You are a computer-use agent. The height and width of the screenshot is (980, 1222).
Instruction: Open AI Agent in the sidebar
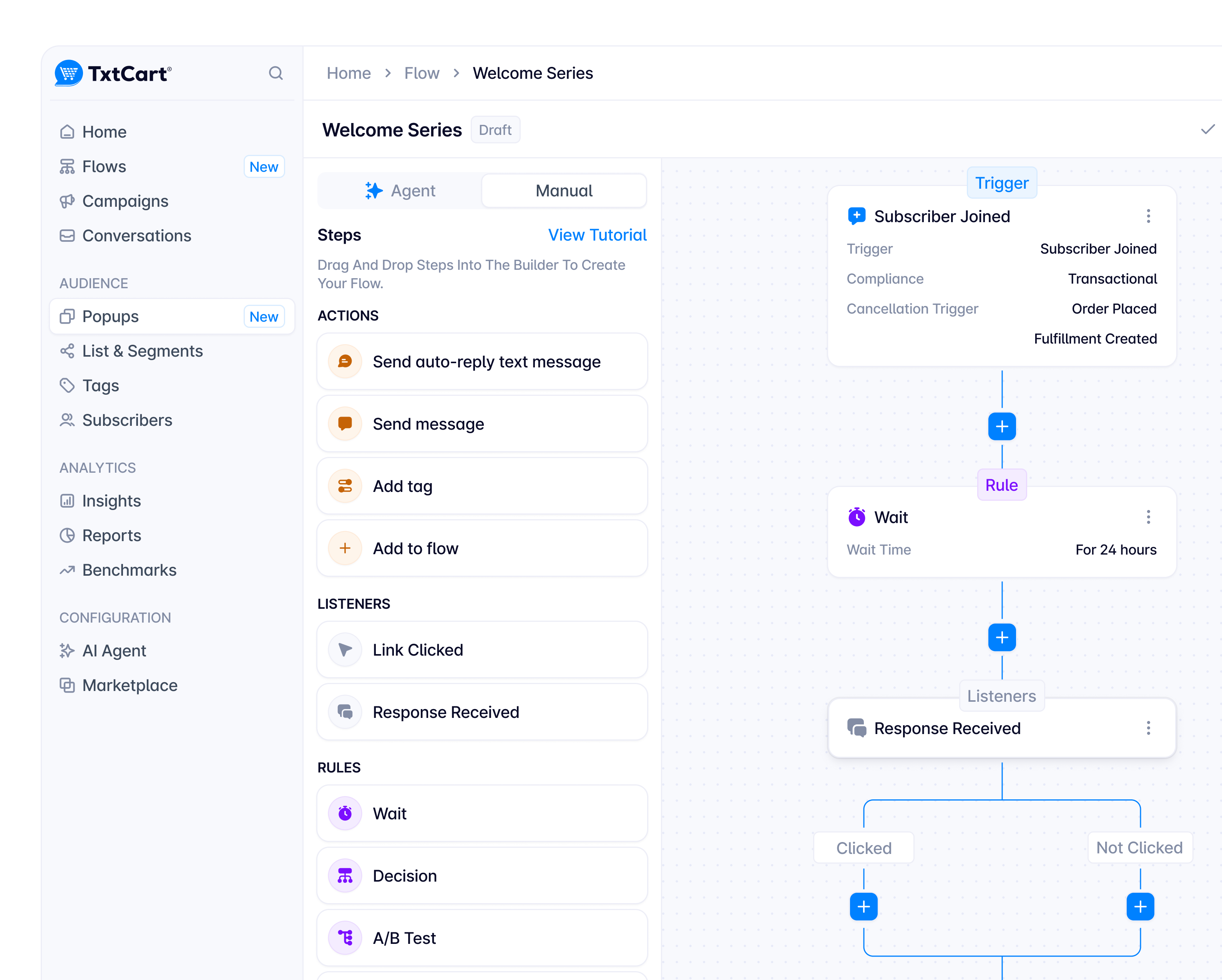(x=114, y=651)
